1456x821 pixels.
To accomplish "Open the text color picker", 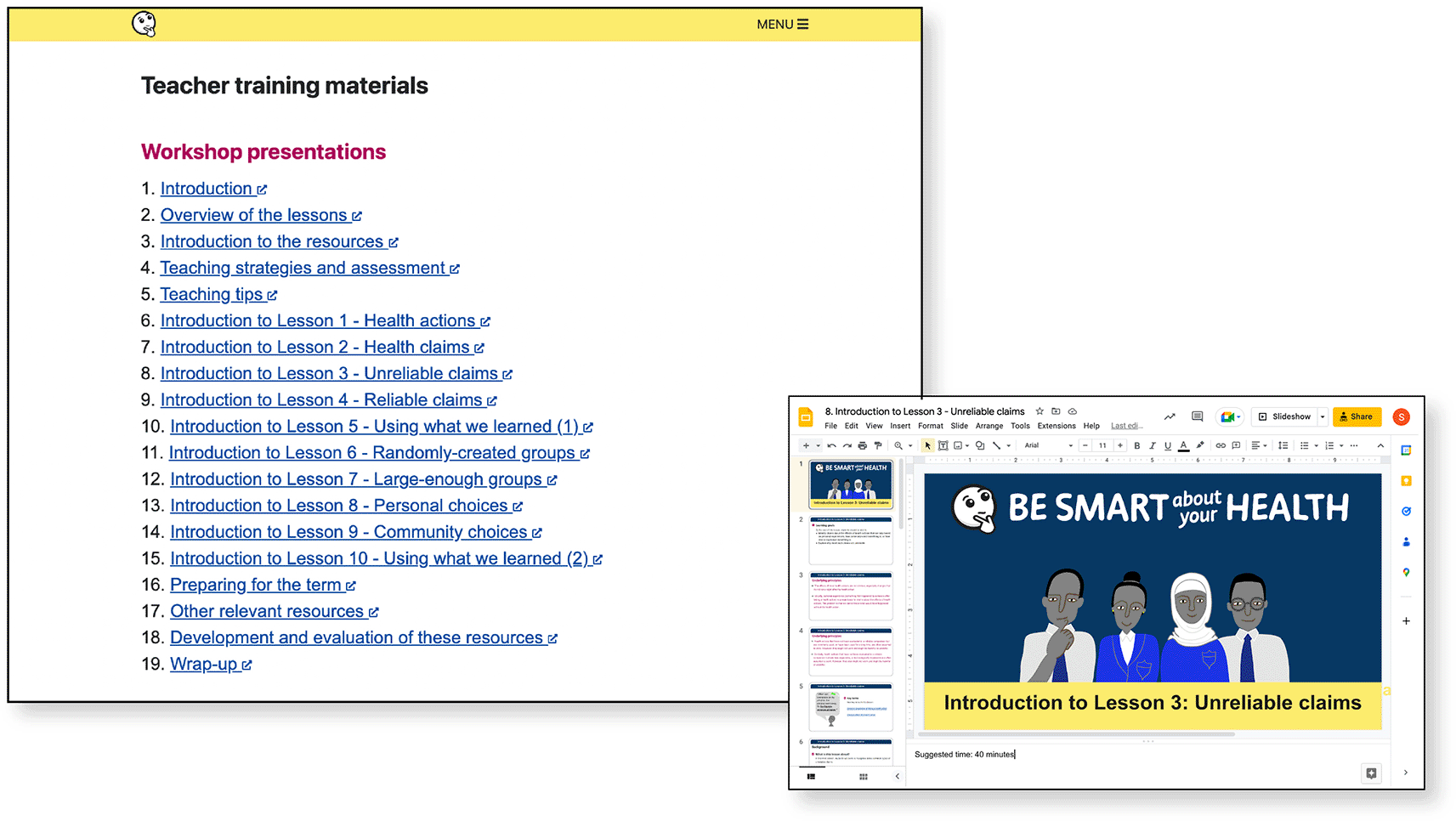I will pos(1183,445).
